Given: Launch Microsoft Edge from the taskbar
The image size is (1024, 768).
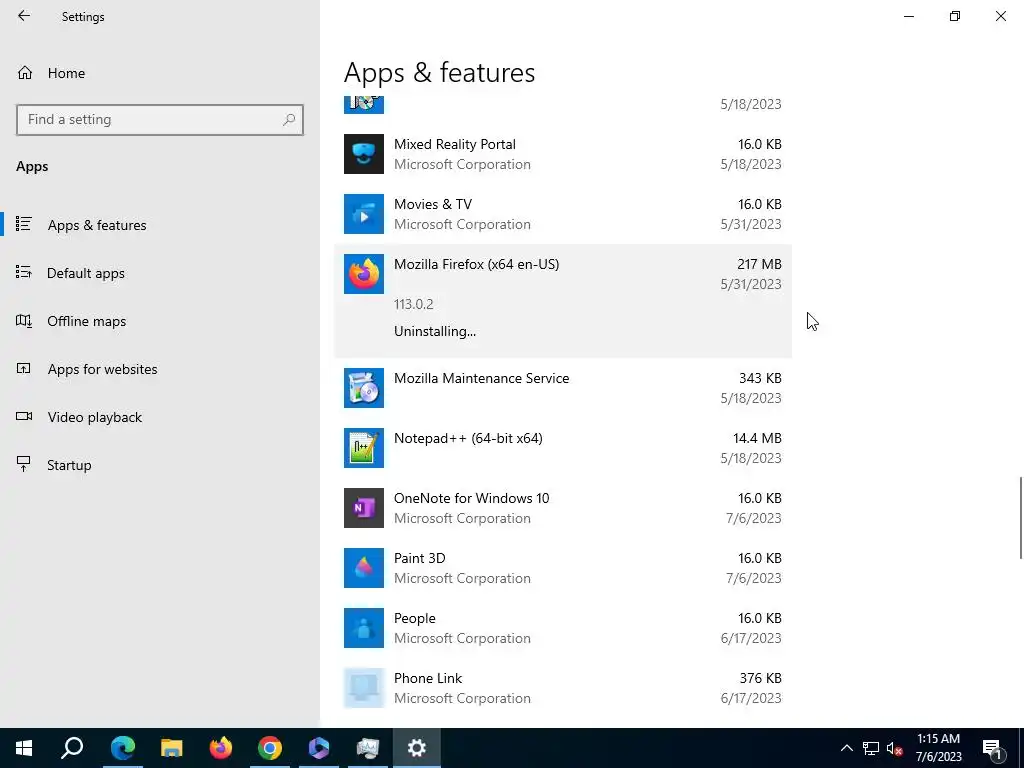Looking at the screenshot, I should click(x=122, y=748).
